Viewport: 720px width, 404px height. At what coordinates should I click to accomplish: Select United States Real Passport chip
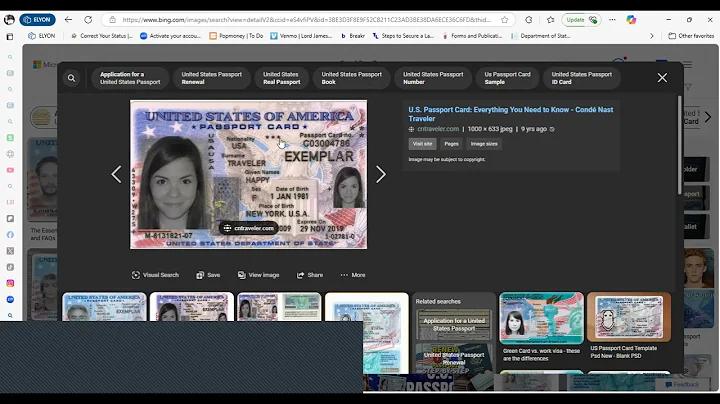281,78
